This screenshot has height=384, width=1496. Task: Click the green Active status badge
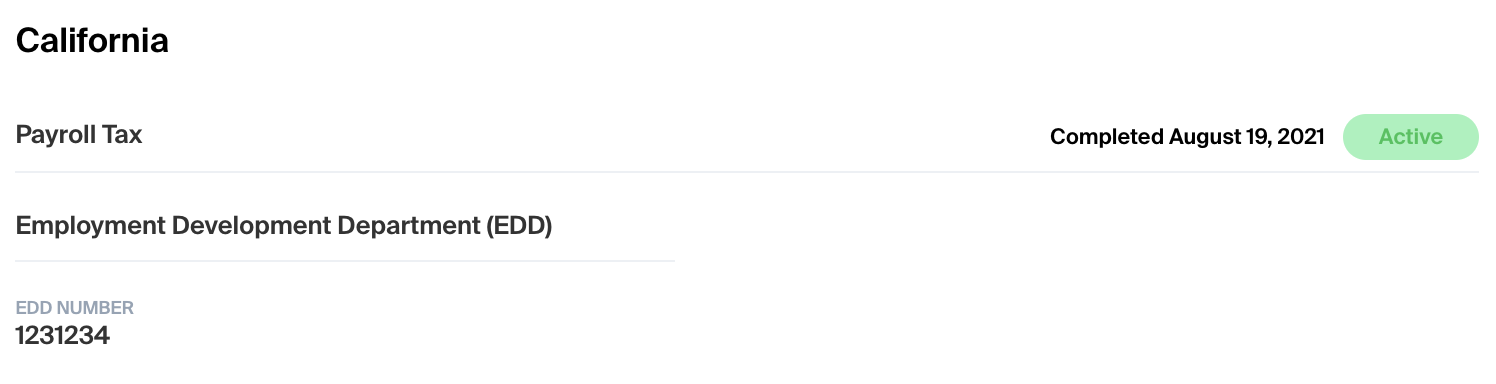click(x=1410, y=137)
